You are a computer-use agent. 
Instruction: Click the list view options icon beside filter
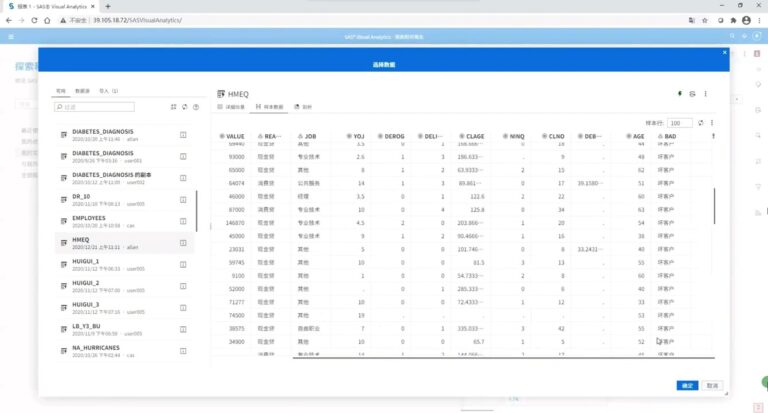173,107
